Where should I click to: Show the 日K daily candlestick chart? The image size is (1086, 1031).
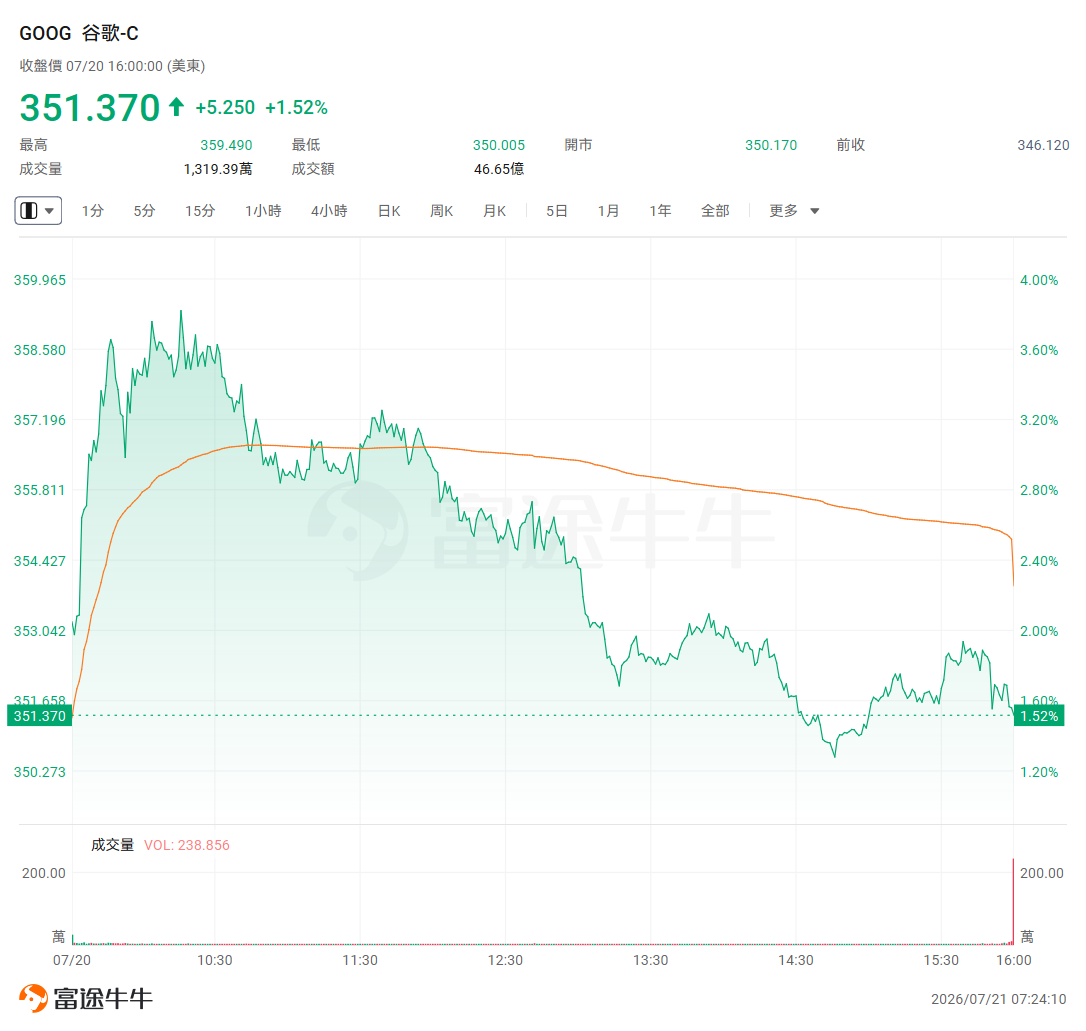click(x=389, y=210)
